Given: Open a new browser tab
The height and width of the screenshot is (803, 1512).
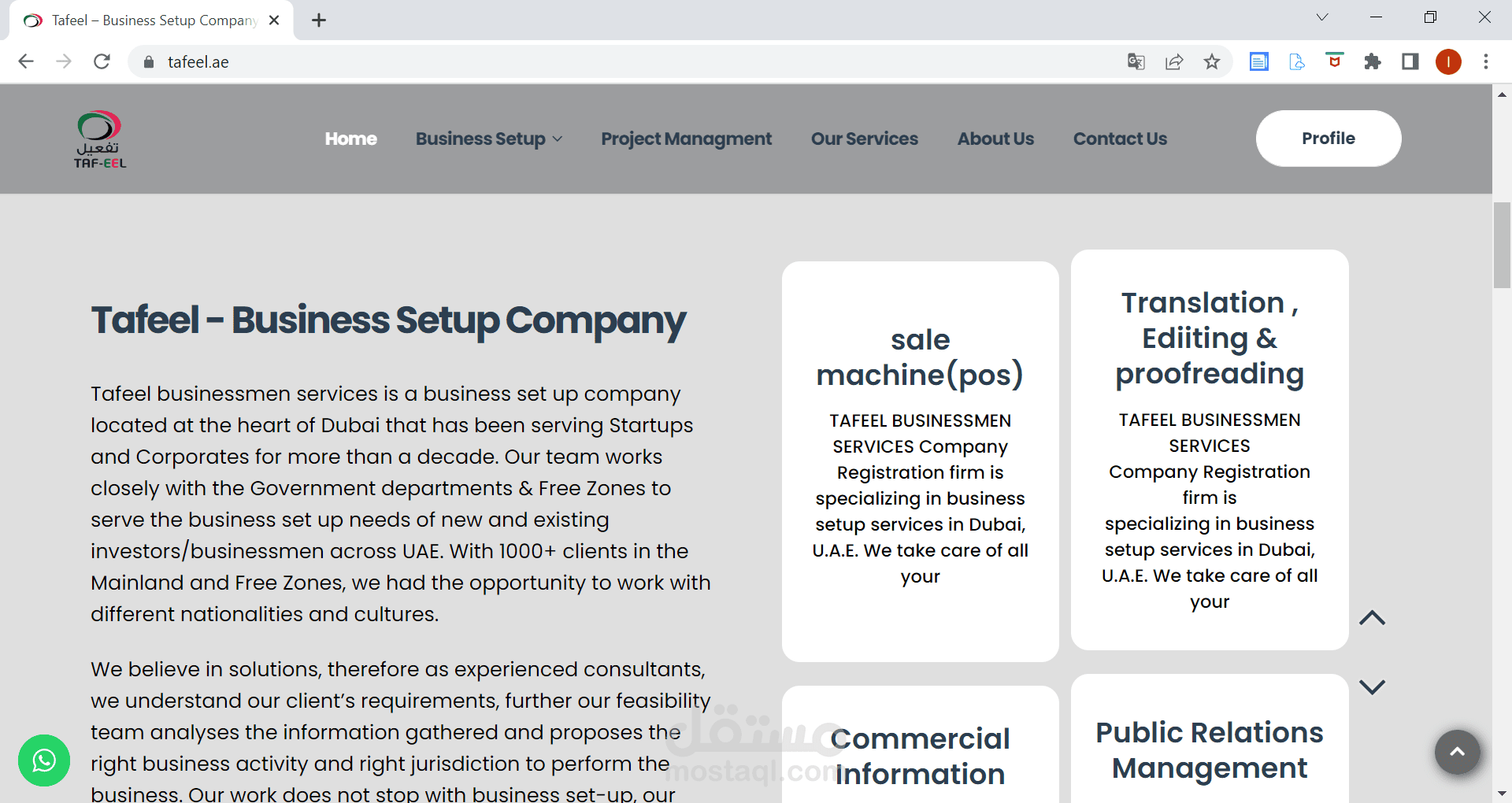Looking at the screenshot, I should pyautogui.click(x=319, y=20).
